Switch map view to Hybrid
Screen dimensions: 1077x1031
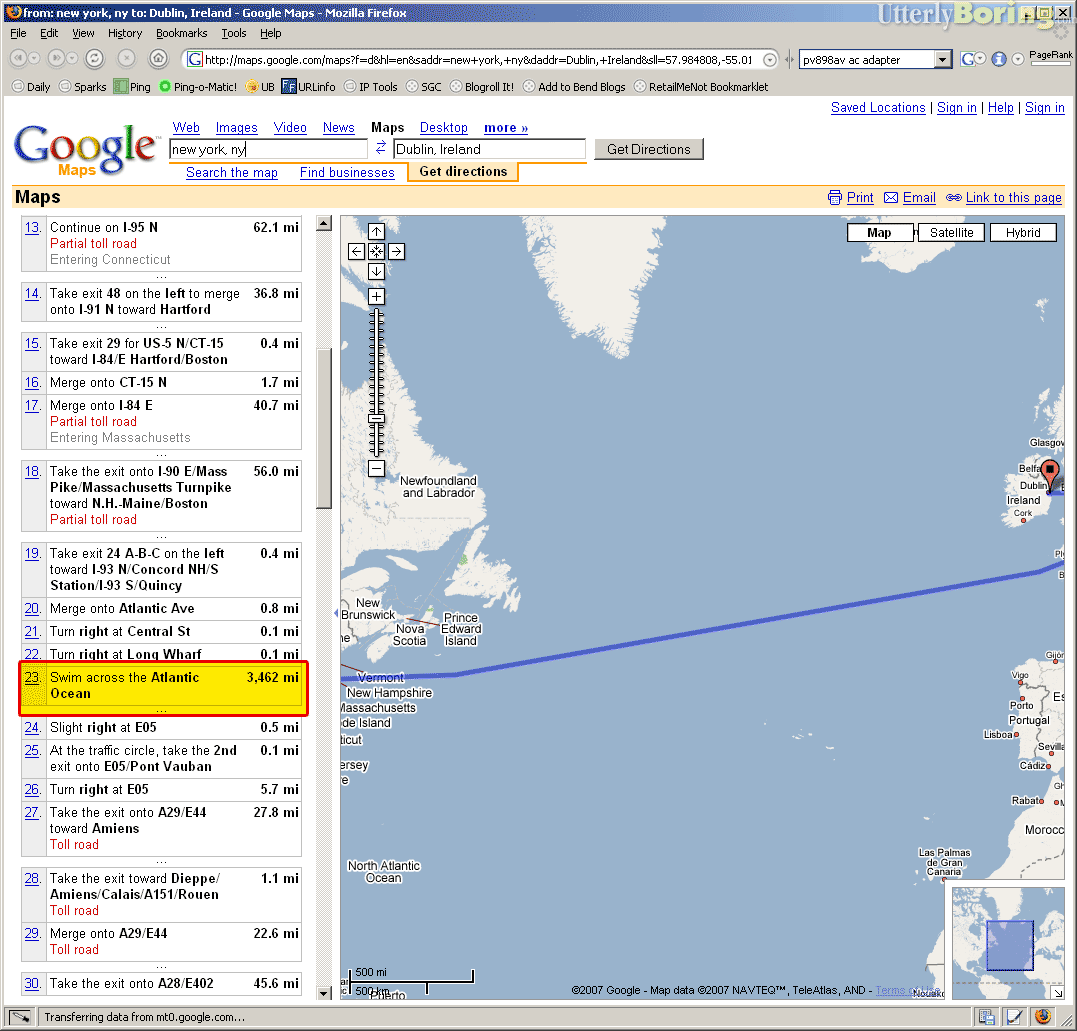(1023, 232)
